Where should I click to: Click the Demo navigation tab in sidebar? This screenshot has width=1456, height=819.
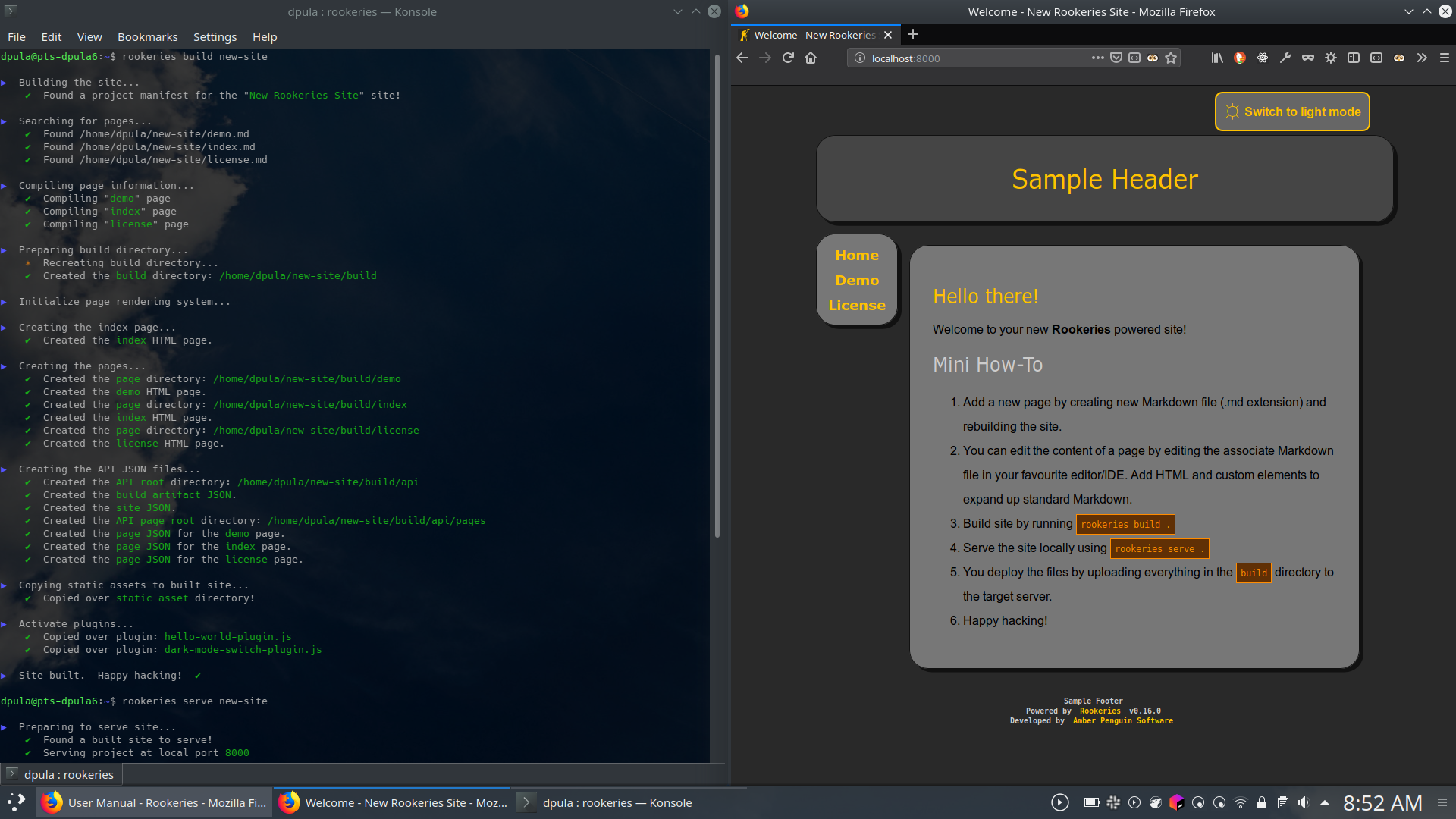tap(857, 280)
